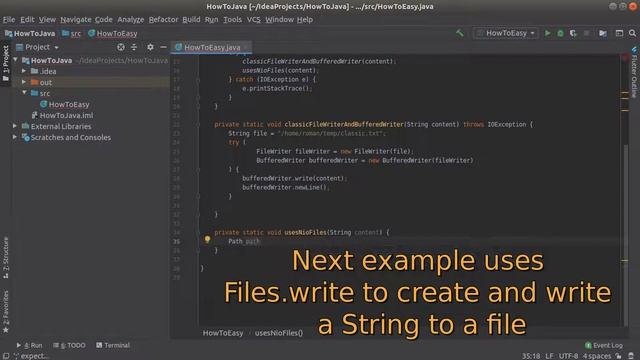Open the Help menu
640x360 pixels.
pyautogui.click(x=304, y=19)
